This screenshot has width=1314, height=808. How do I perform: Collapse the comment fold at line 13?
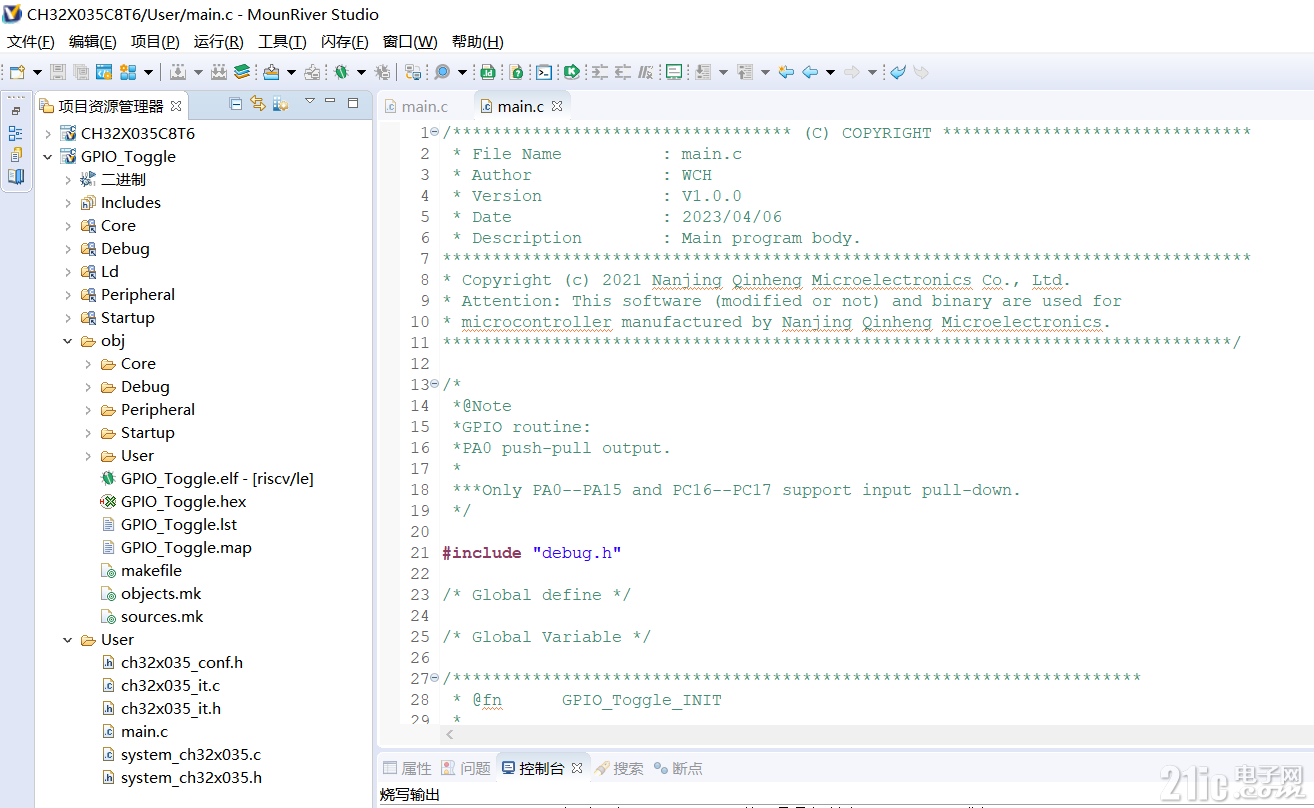click(x=434, y=385)
